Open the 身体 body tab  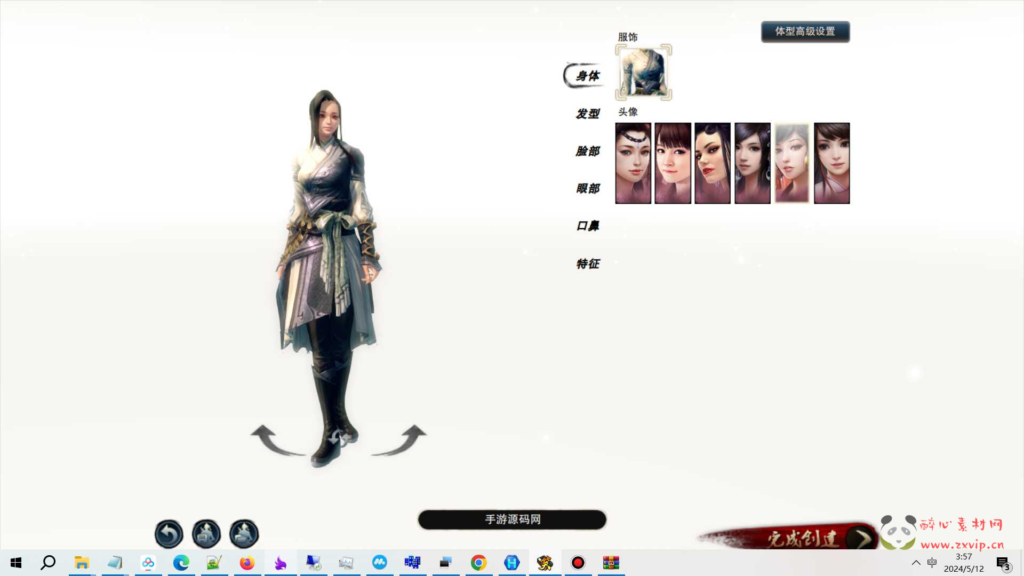click(x=587, y=76)
